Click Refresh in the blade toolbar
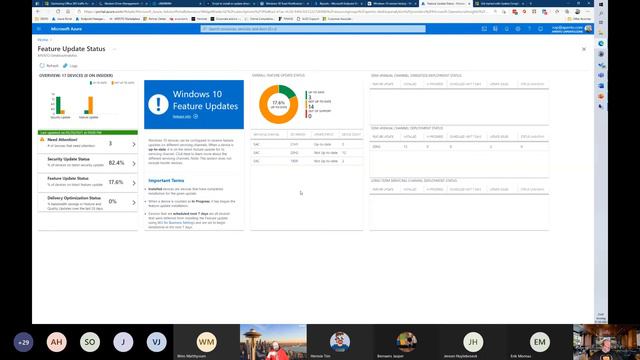 tap(49, 66)
